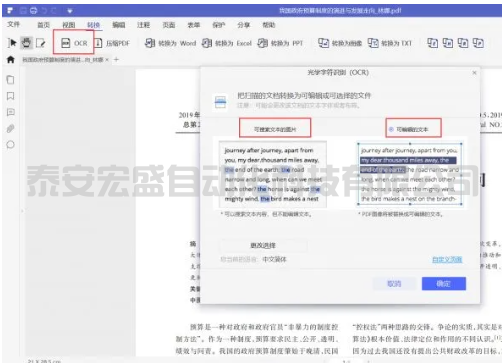Open the 注释 ribbon tab
Viewport: 502px width, 363px height.
(x=144, y=25)
